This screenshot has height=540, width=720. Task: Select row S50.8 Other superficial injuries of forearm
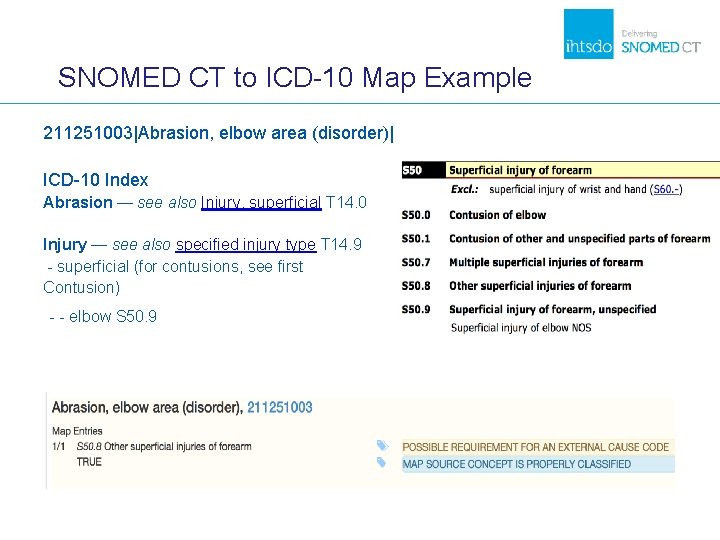(517, 286)
